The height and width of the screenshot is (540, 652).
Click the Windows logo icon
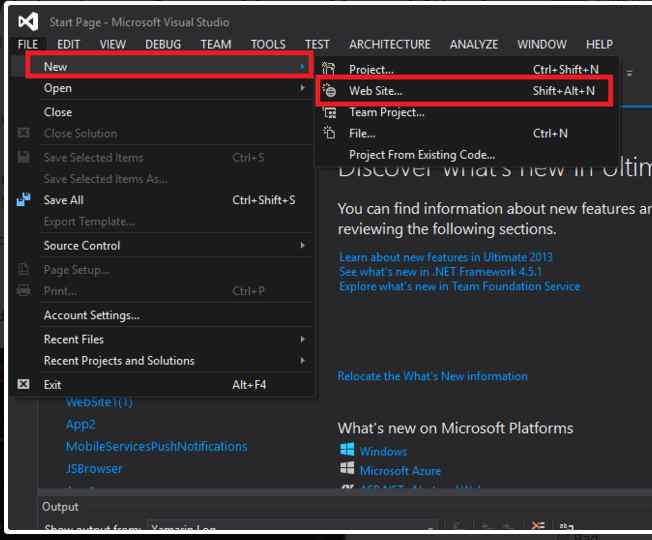click(347, 449)
